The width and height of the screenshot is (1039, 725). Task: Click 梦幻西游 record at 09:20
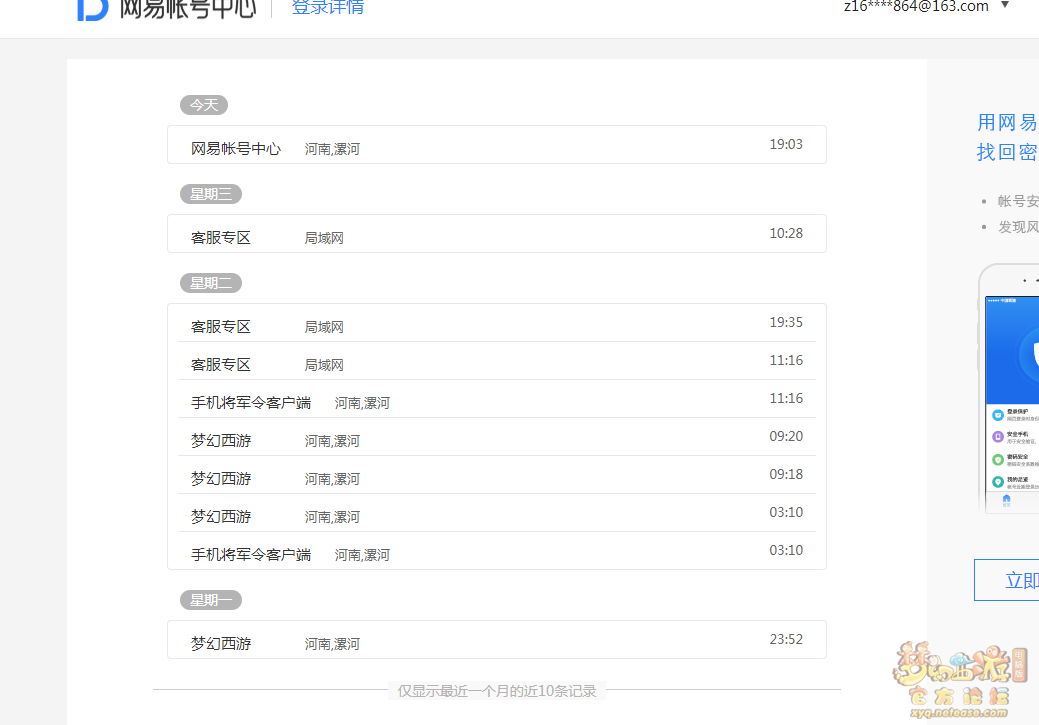pyautogui.click(x=497, y=437)
